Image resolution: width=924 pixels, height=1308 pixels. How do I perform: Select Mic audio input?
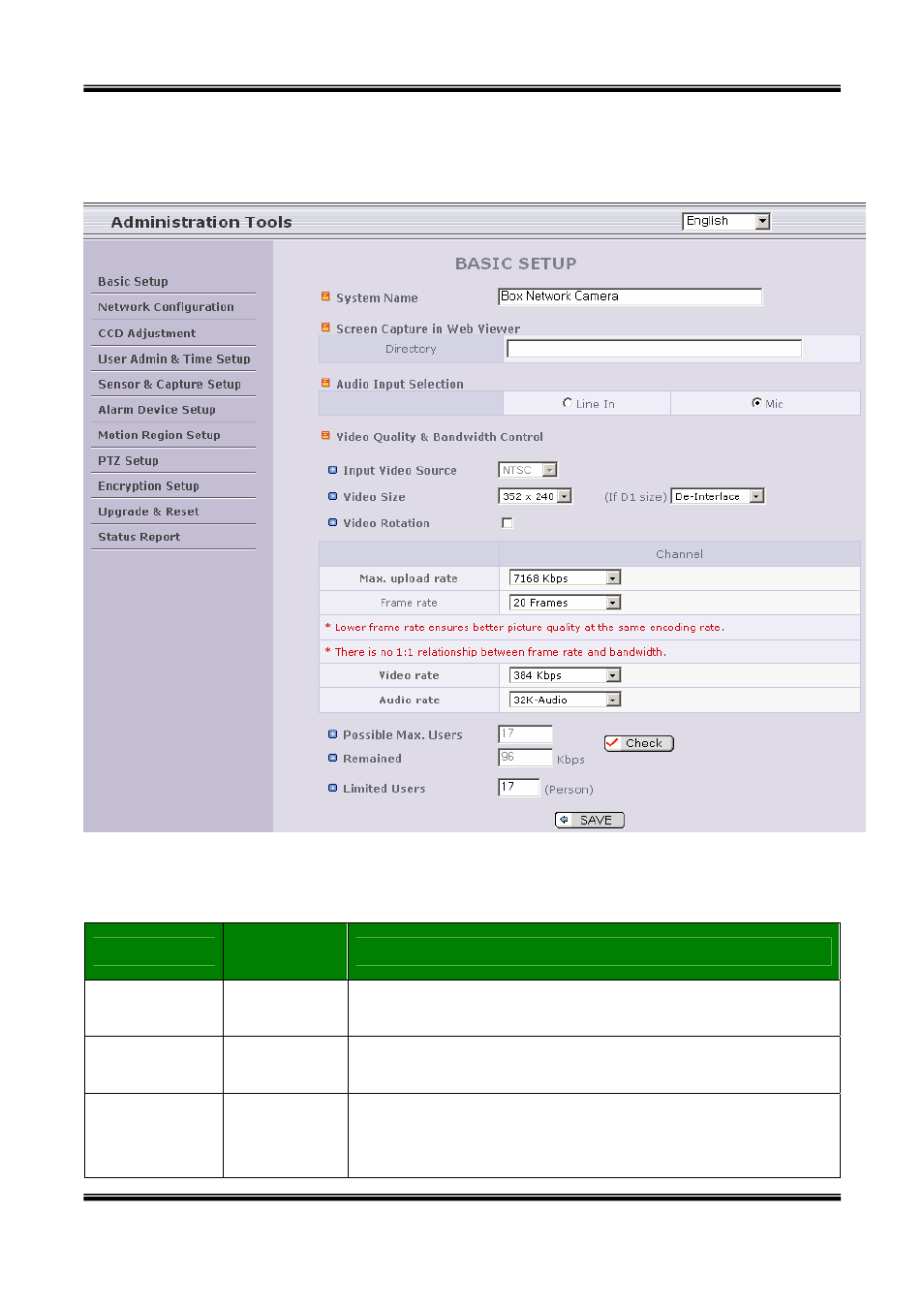tap(756, 403)
